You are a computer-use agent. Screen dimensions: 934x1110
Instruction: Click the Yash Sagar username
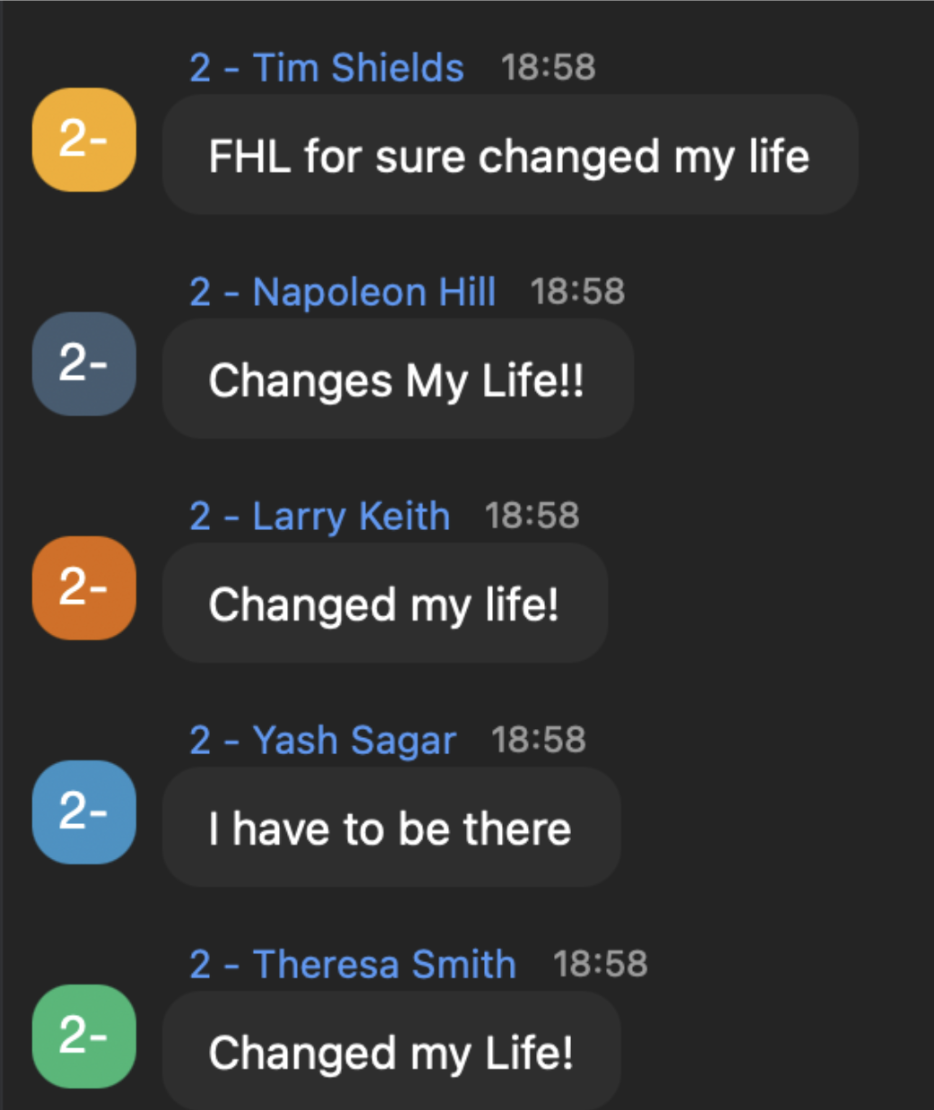coord(321,739)
